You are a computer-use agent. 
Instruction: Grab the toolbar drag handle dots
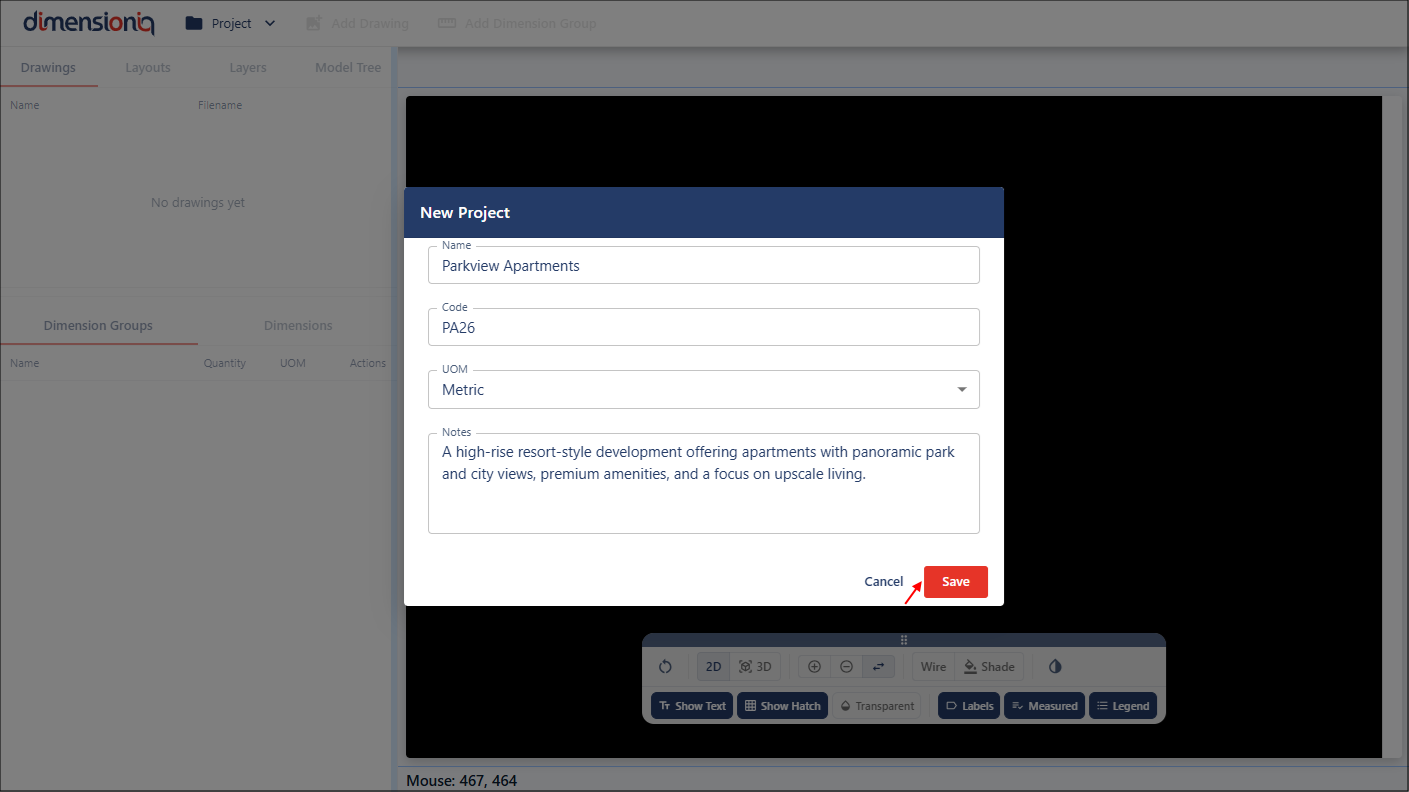904,640
